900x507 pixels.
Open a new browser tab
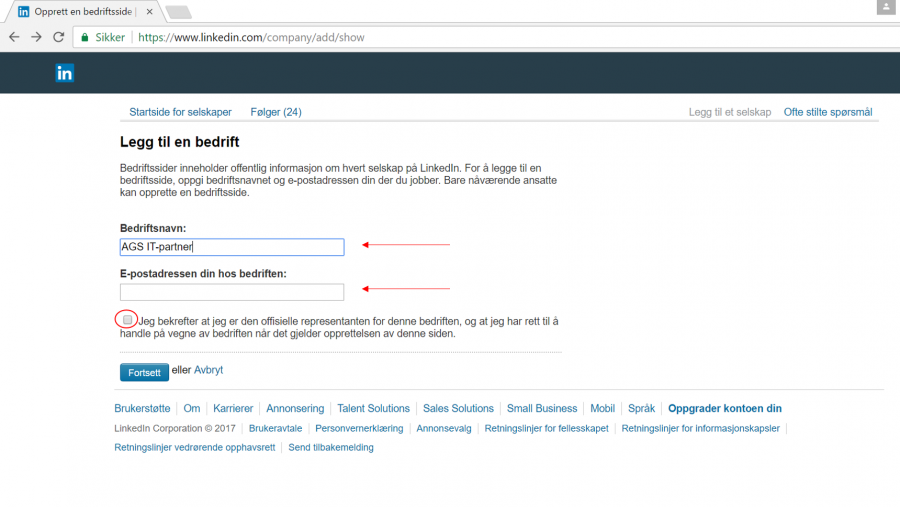point(177,12)
